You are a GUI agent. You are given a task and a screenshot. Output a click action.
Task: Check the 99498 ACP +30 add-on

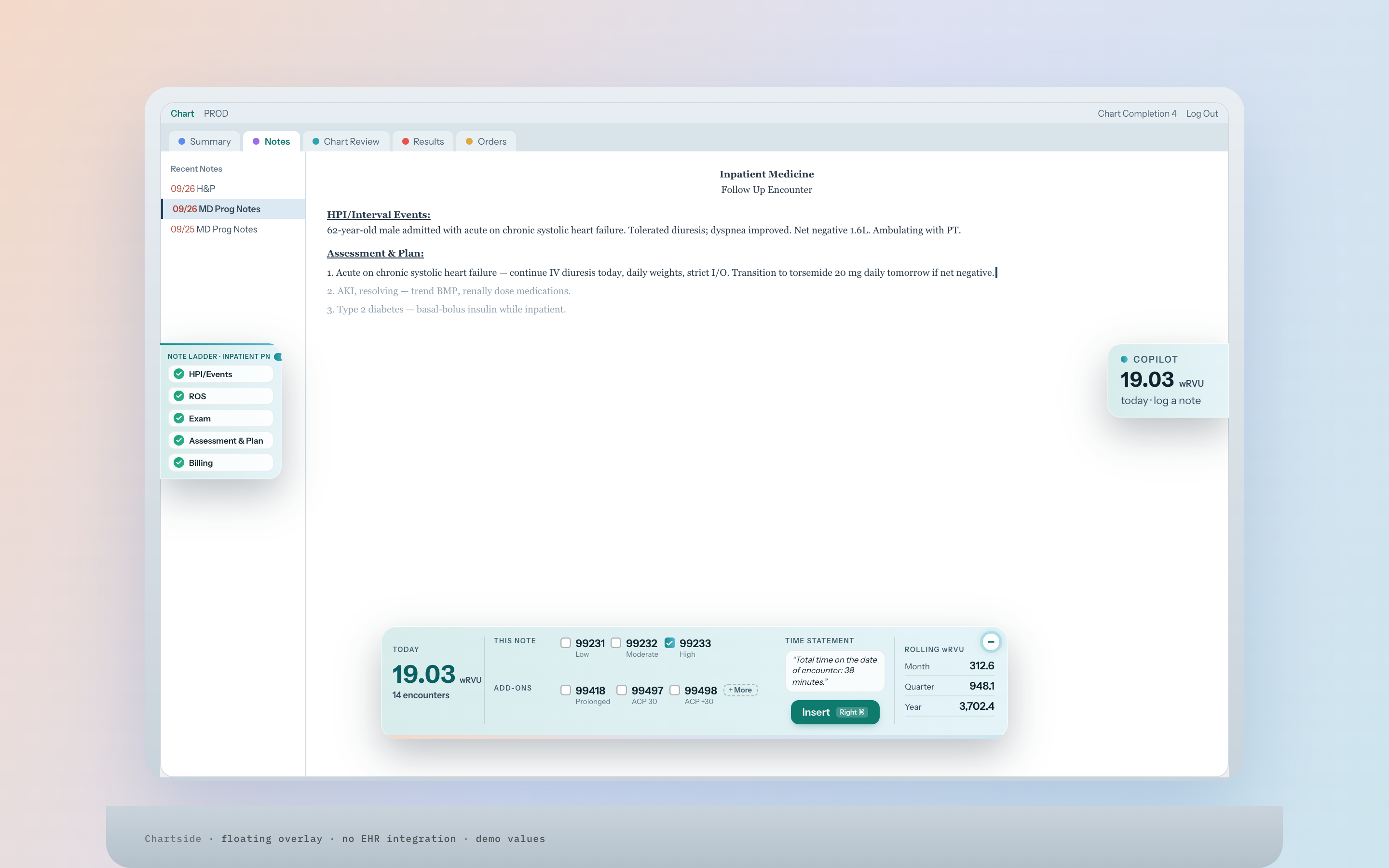(x=675, y=690)
